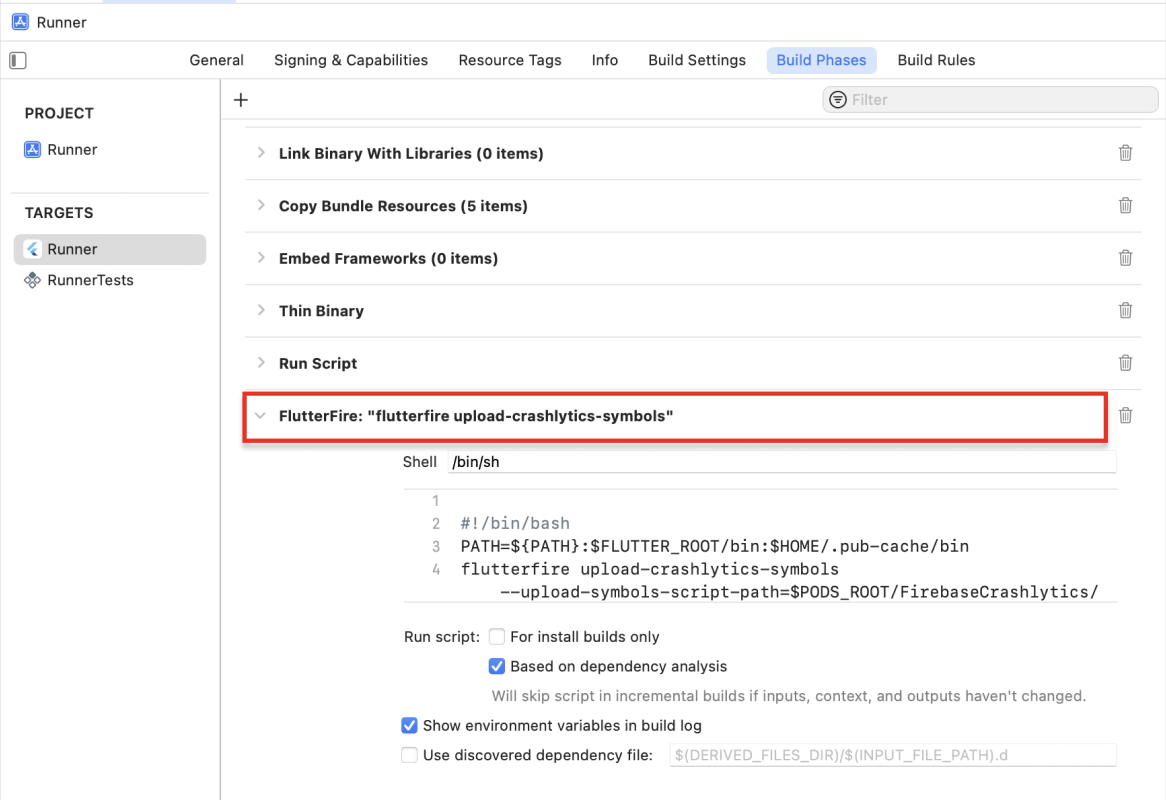
Task: Select Runner target in TARGETS
Action: [x=110, y=249]
